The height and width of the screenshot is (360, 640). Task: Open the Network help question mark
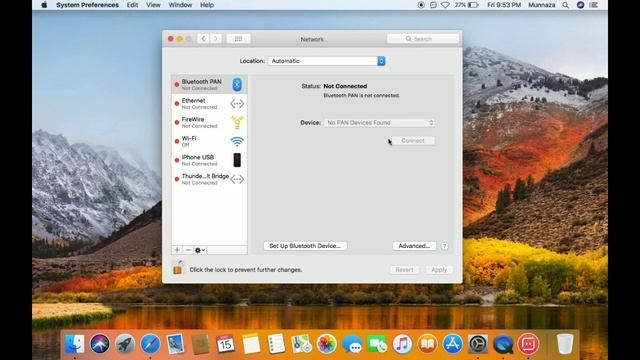444,246
